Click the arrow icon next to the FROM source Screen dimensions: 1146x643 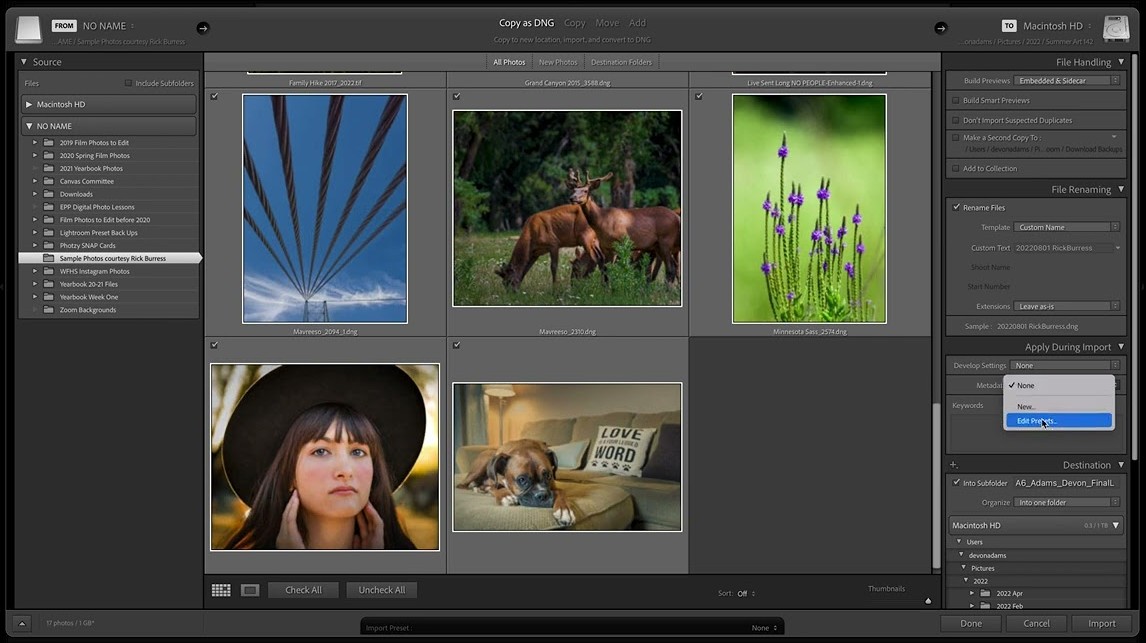point(202,28)
